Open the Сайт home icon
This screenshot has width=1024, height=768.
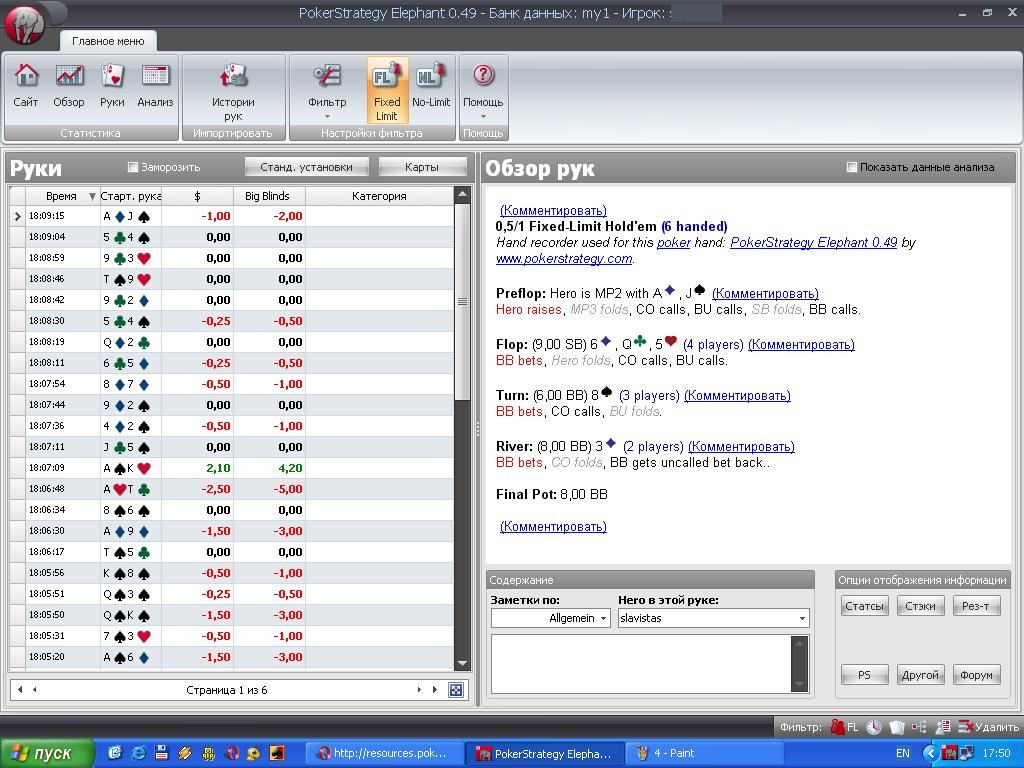point(25,86)
